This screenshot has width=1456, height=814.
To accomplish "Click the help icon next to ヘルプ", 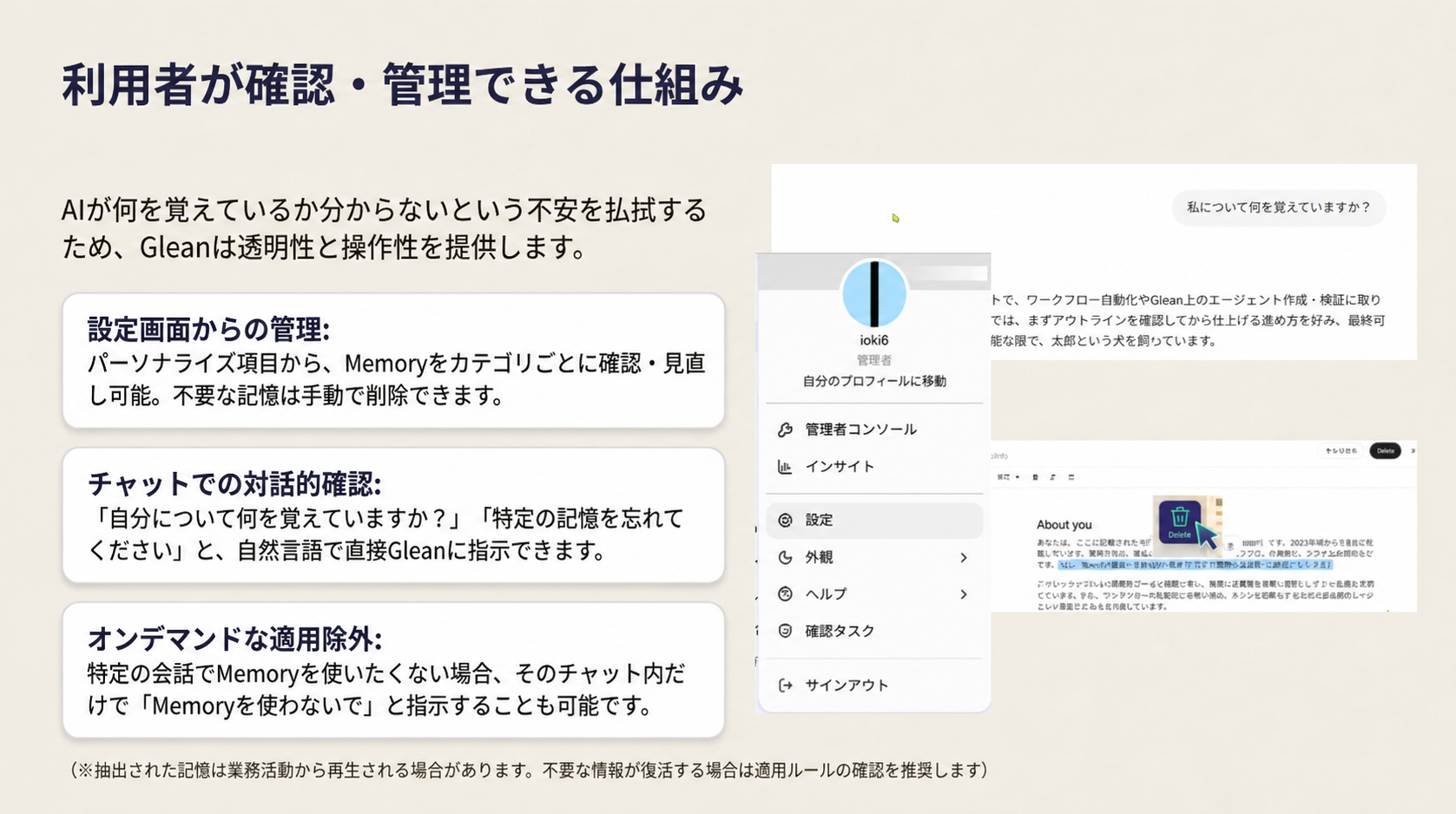I will pyautogui.click(x=785, y=594).
